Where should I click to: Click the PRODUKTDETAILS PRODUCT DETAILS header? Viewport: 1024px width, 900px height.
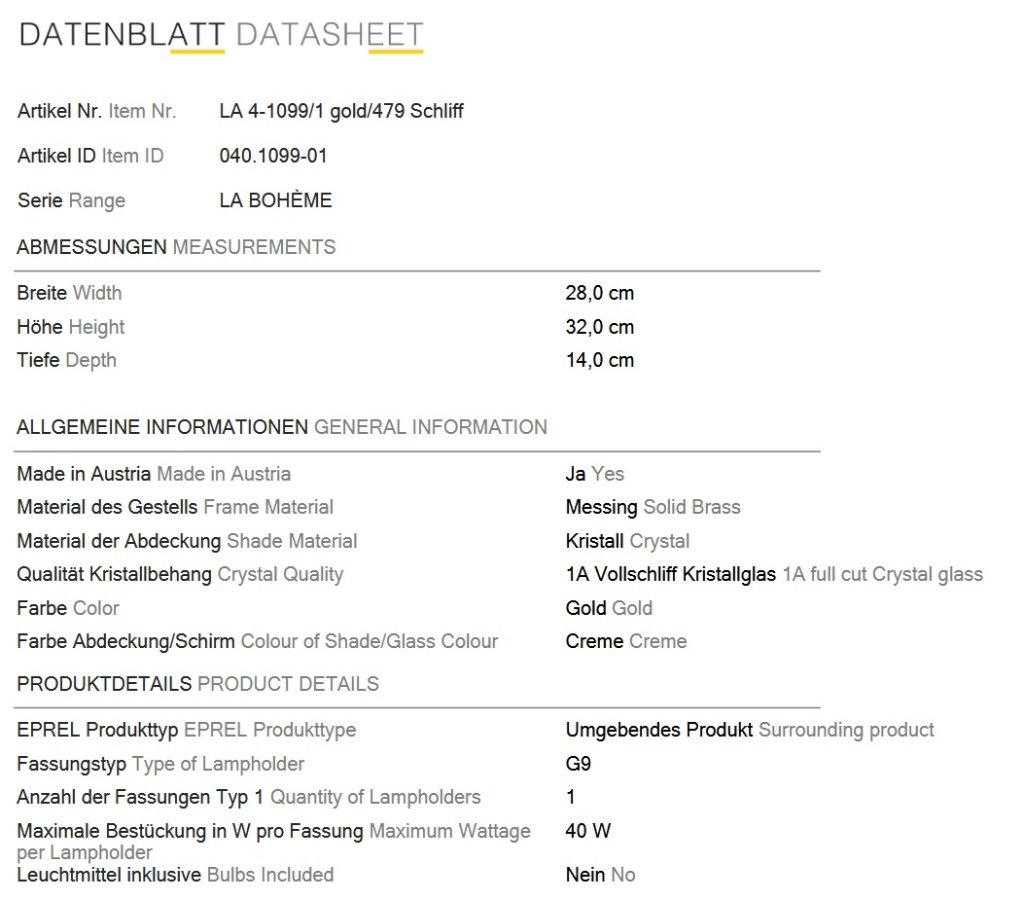click(x=198, y=684)
